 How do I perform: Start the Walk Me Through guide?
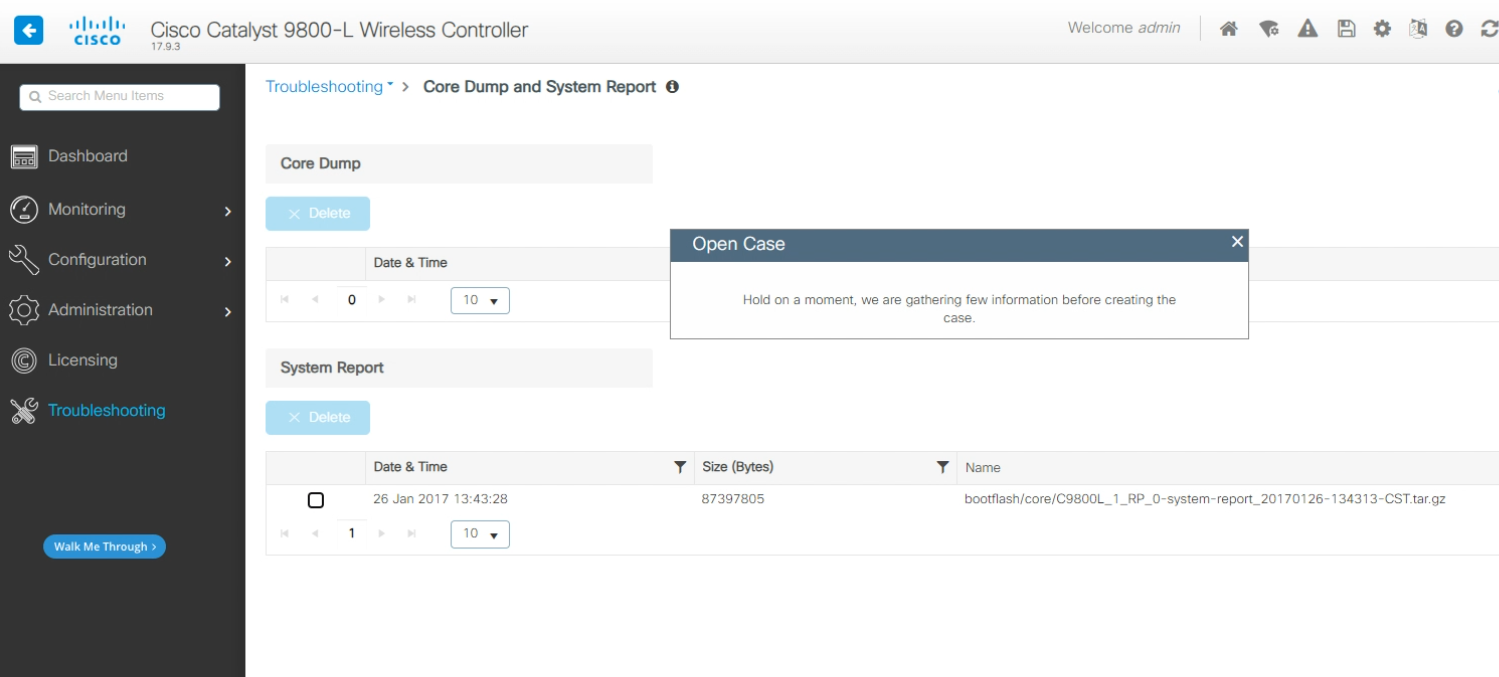[104, 547]
